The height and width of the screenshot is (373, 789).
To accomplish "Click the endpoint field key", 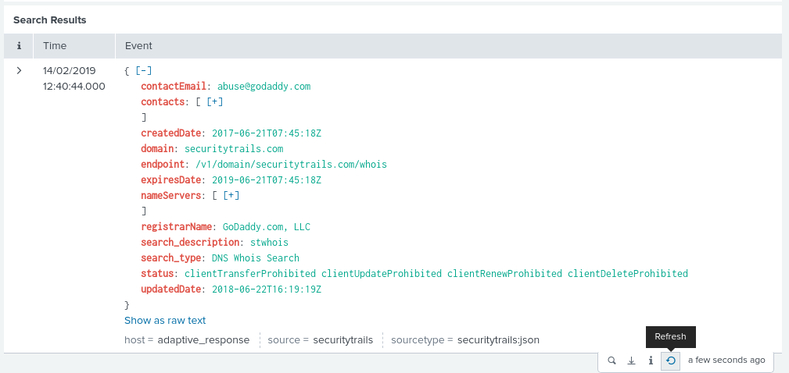I will [x=163, y=164].
